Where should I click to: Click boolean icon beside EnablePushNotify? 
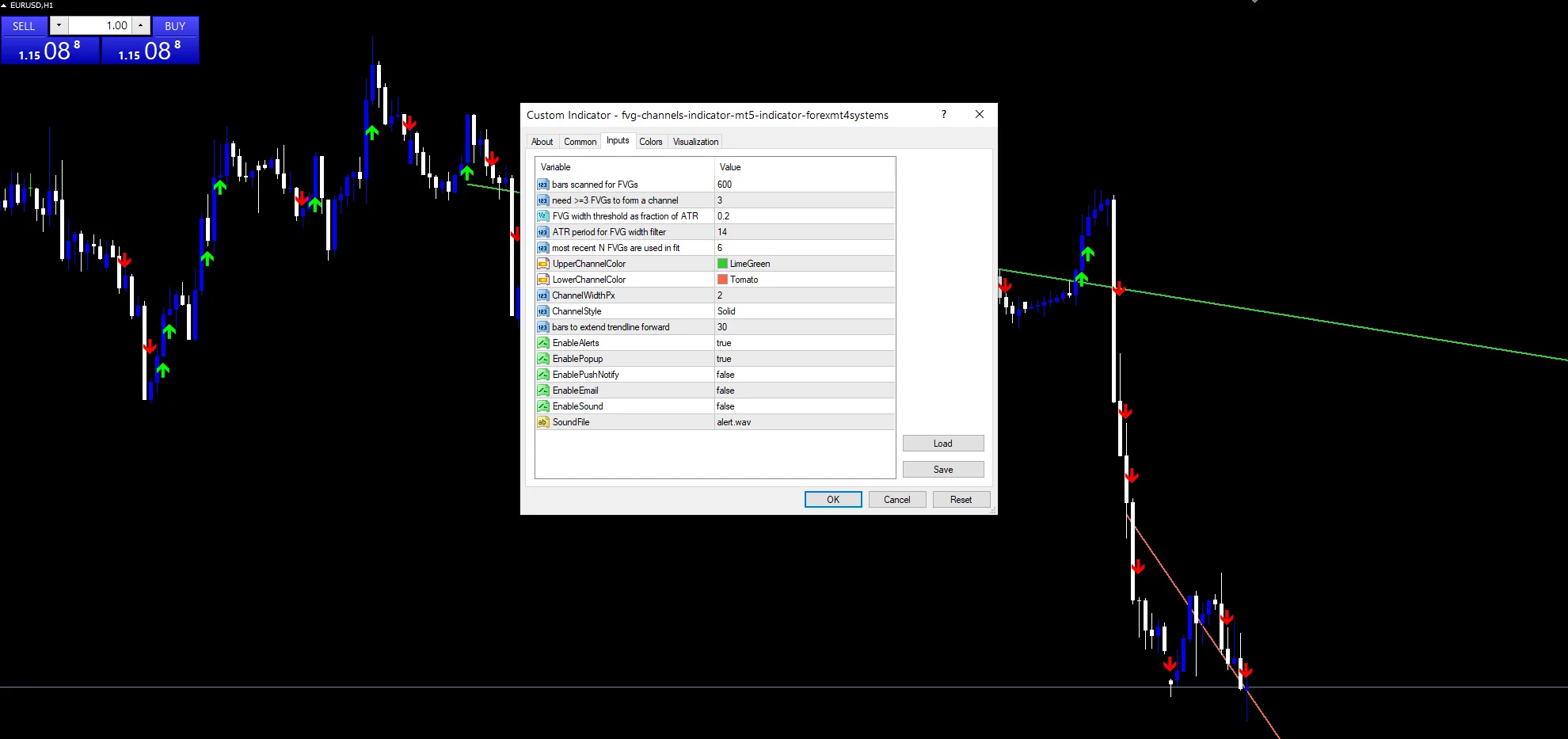point(542,375)
